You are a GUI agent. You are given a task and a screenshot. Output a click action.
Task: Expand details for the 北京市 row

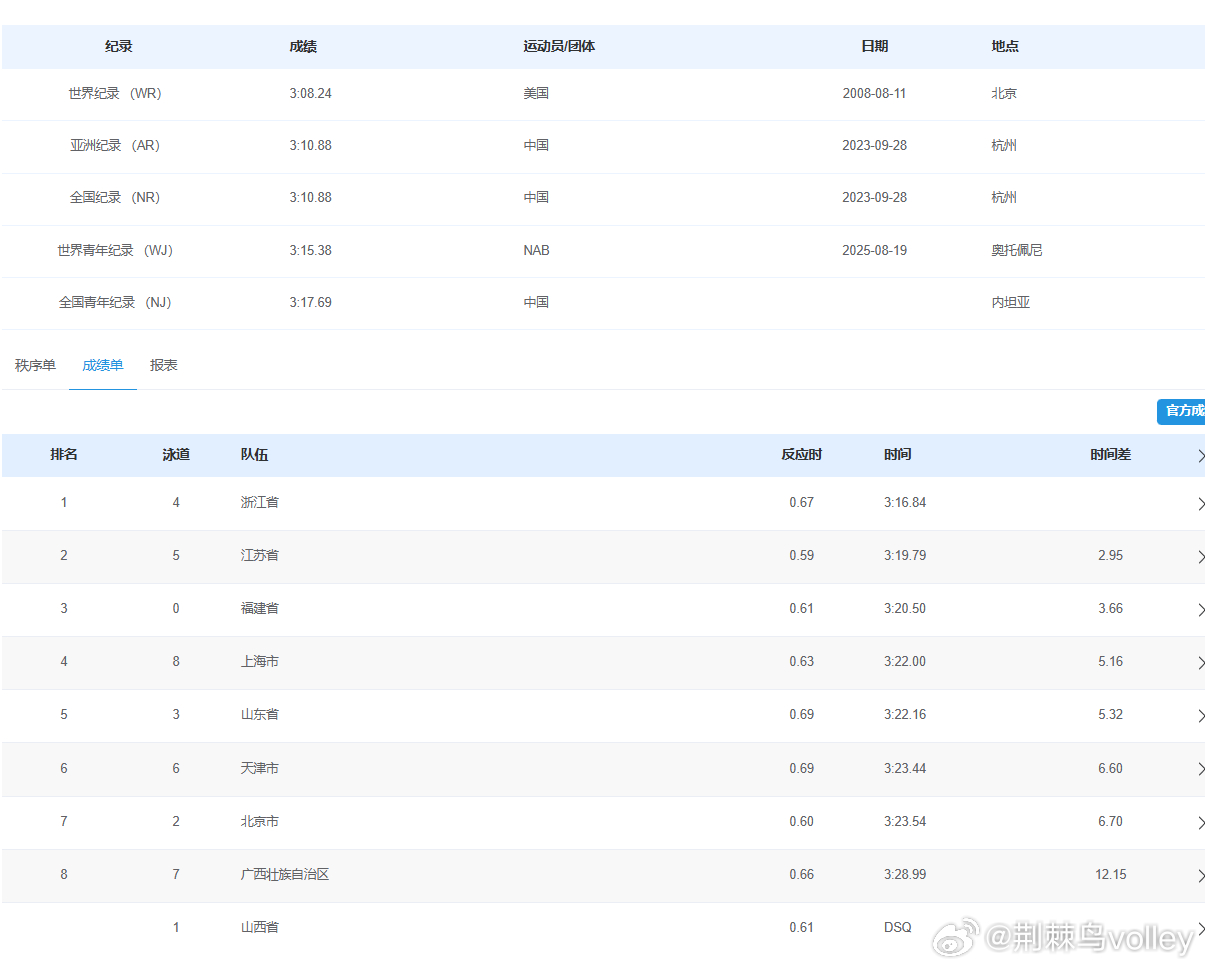coord(1200,823)
